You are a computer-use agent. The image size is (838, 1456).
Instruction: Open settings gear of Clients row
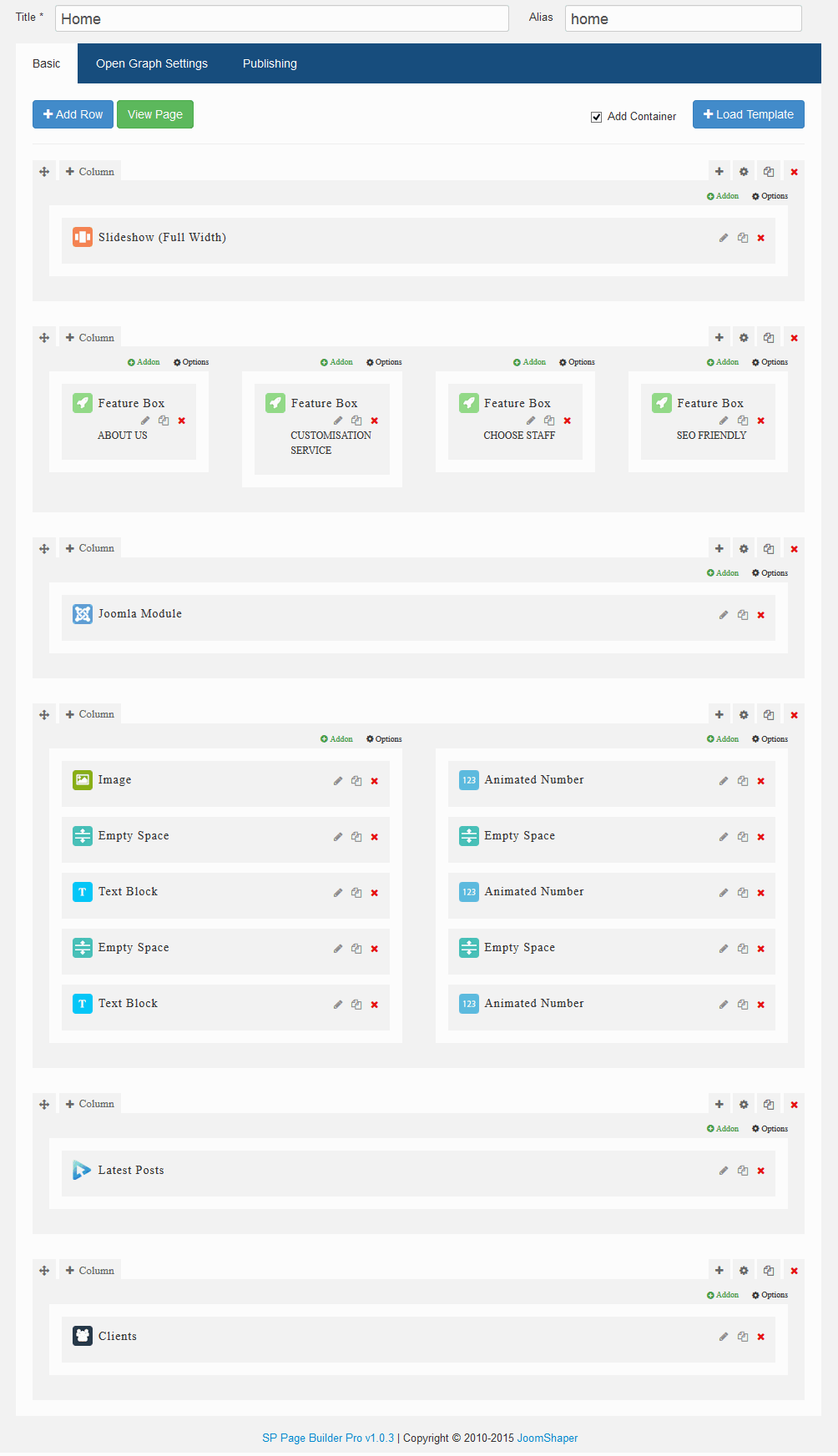744,1271
